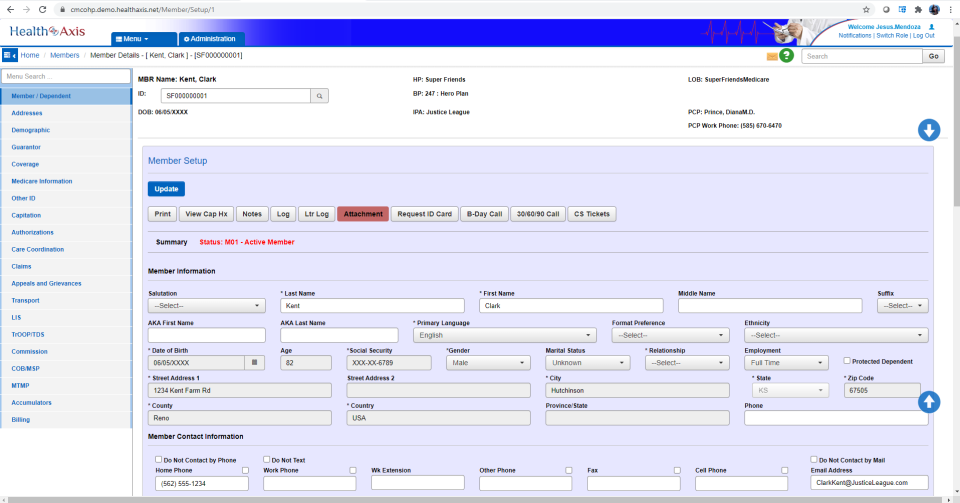Click Notifications link
Viewport: 960px width, 503px height.
coord(855,35)
